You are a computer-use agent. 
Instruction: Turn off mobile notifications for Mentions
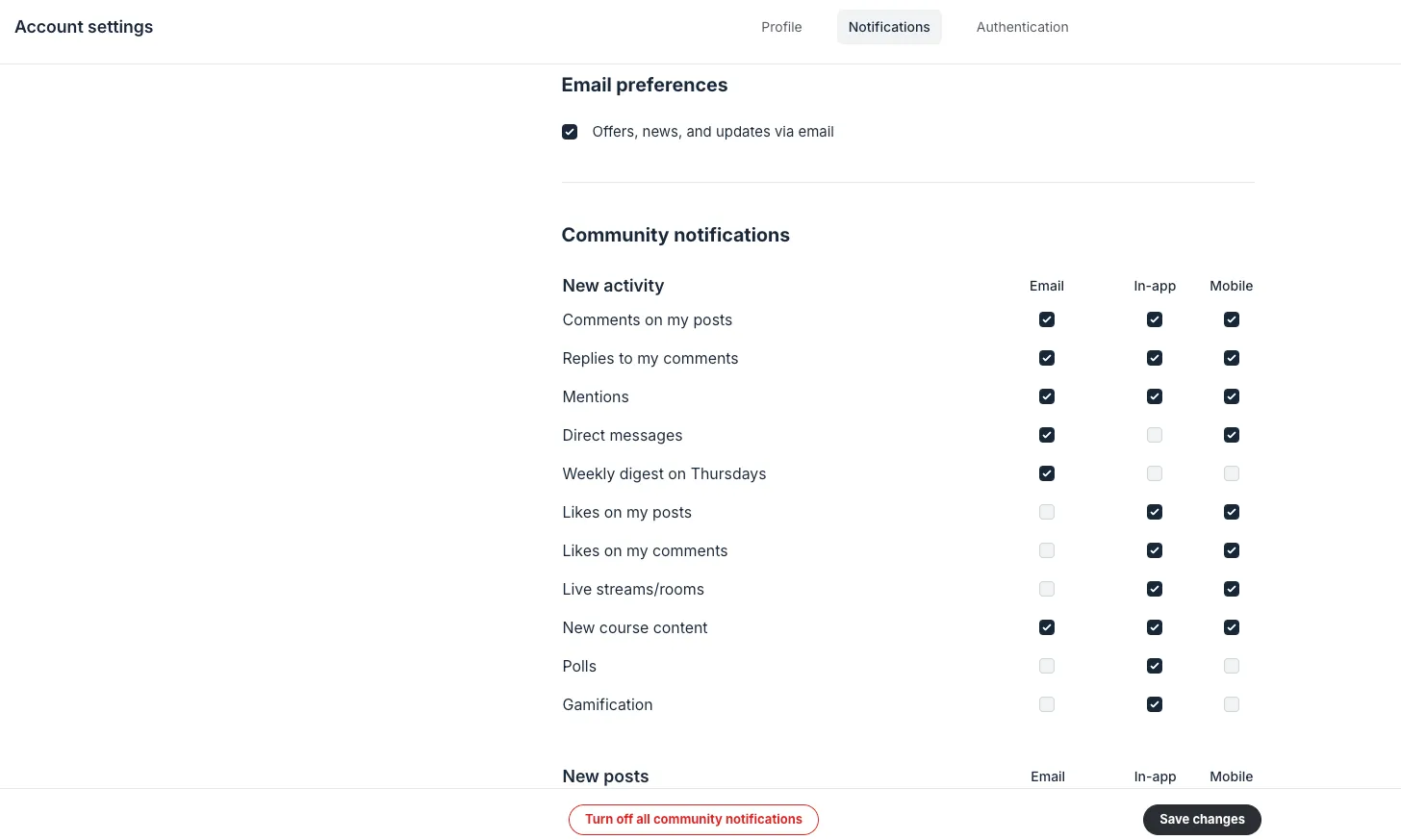[x=1232, y=396]
